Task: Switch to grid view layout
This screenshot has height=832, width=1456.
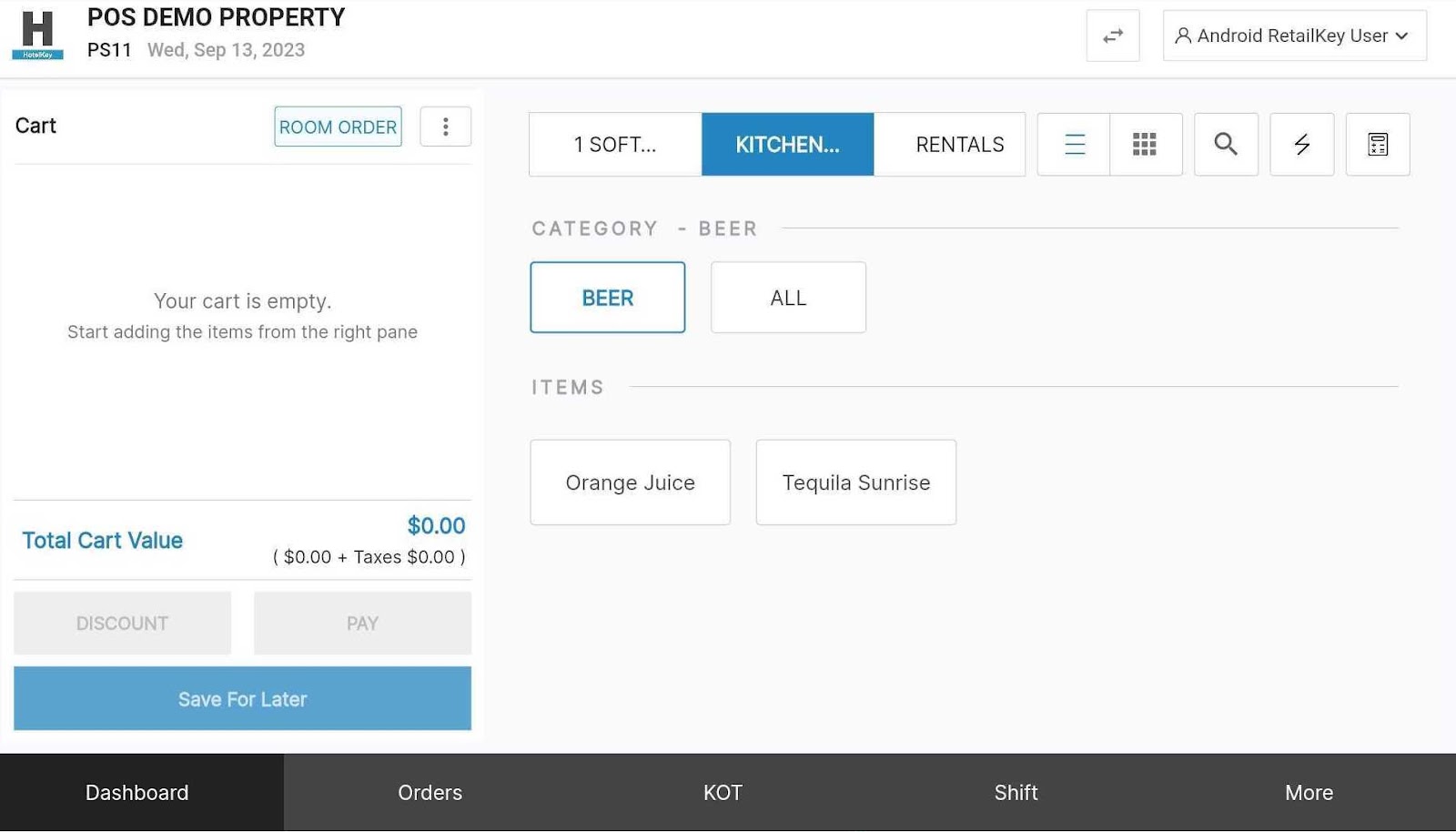Action: point(1145,145)
